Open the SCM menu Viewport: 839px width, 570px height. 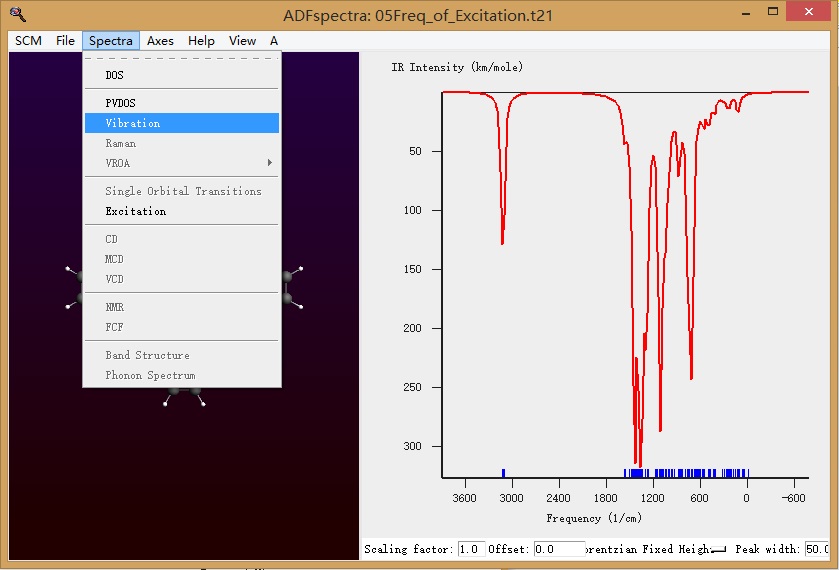tap(28, 41)
